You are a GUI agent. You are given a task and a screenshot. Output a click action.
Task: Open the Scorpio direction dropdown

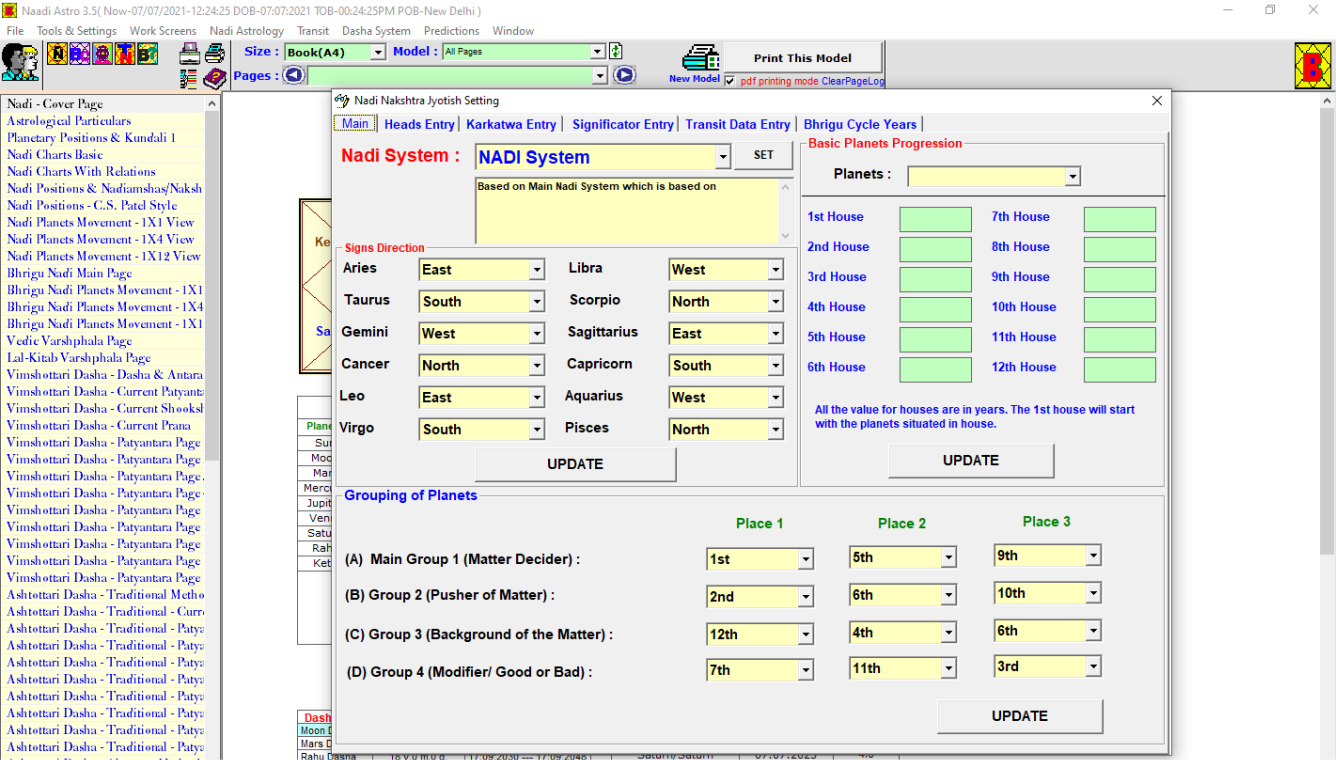tap(776, 302)
